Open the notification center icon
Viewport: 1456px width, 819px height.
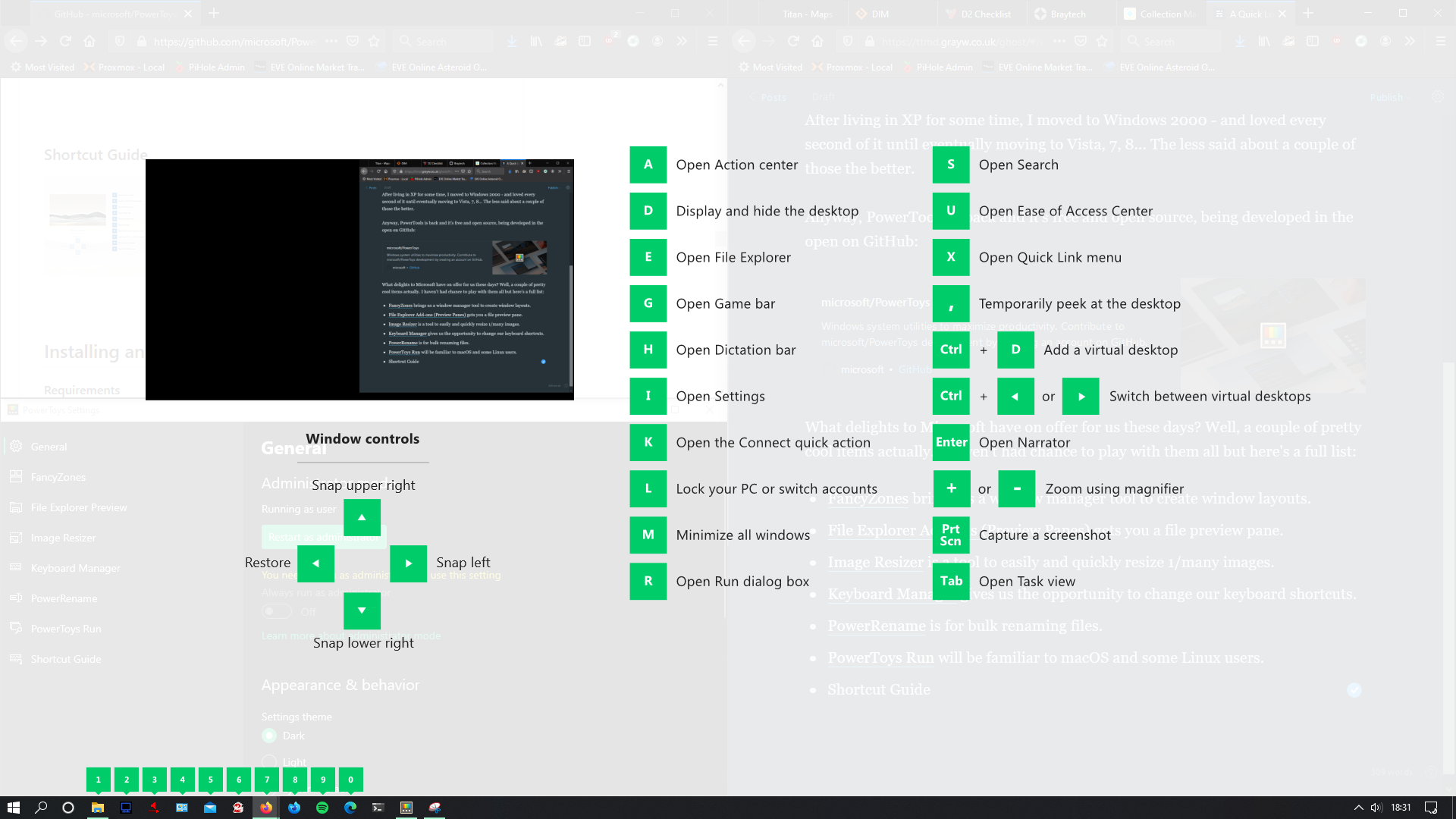coord(1431,808)
